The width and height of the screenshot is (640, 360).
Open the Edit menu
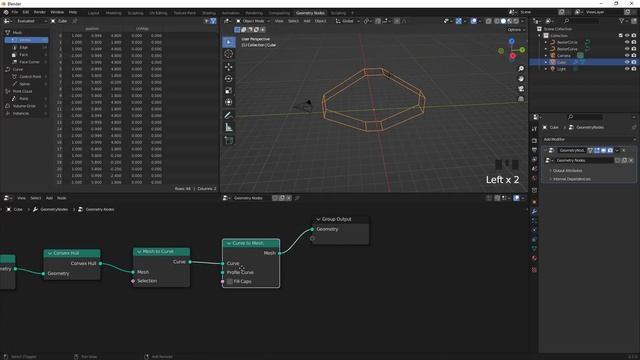pyautogui.click(x=26, y=12)
